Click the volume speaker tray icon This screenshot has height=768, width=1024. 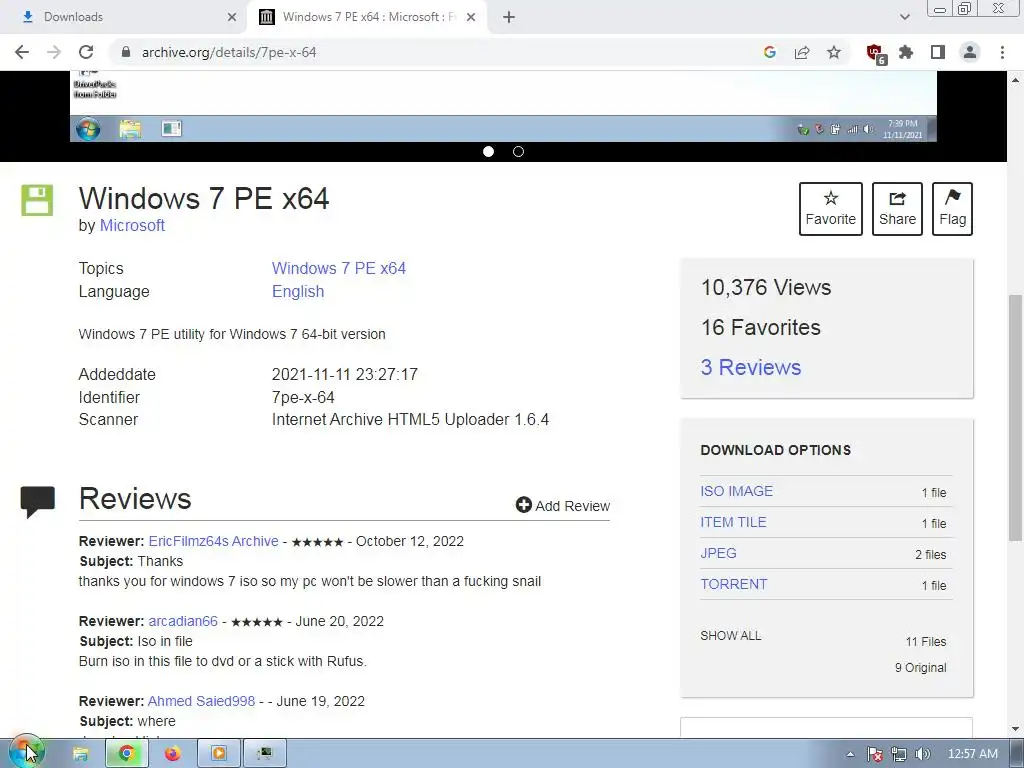tap(922, 754)
